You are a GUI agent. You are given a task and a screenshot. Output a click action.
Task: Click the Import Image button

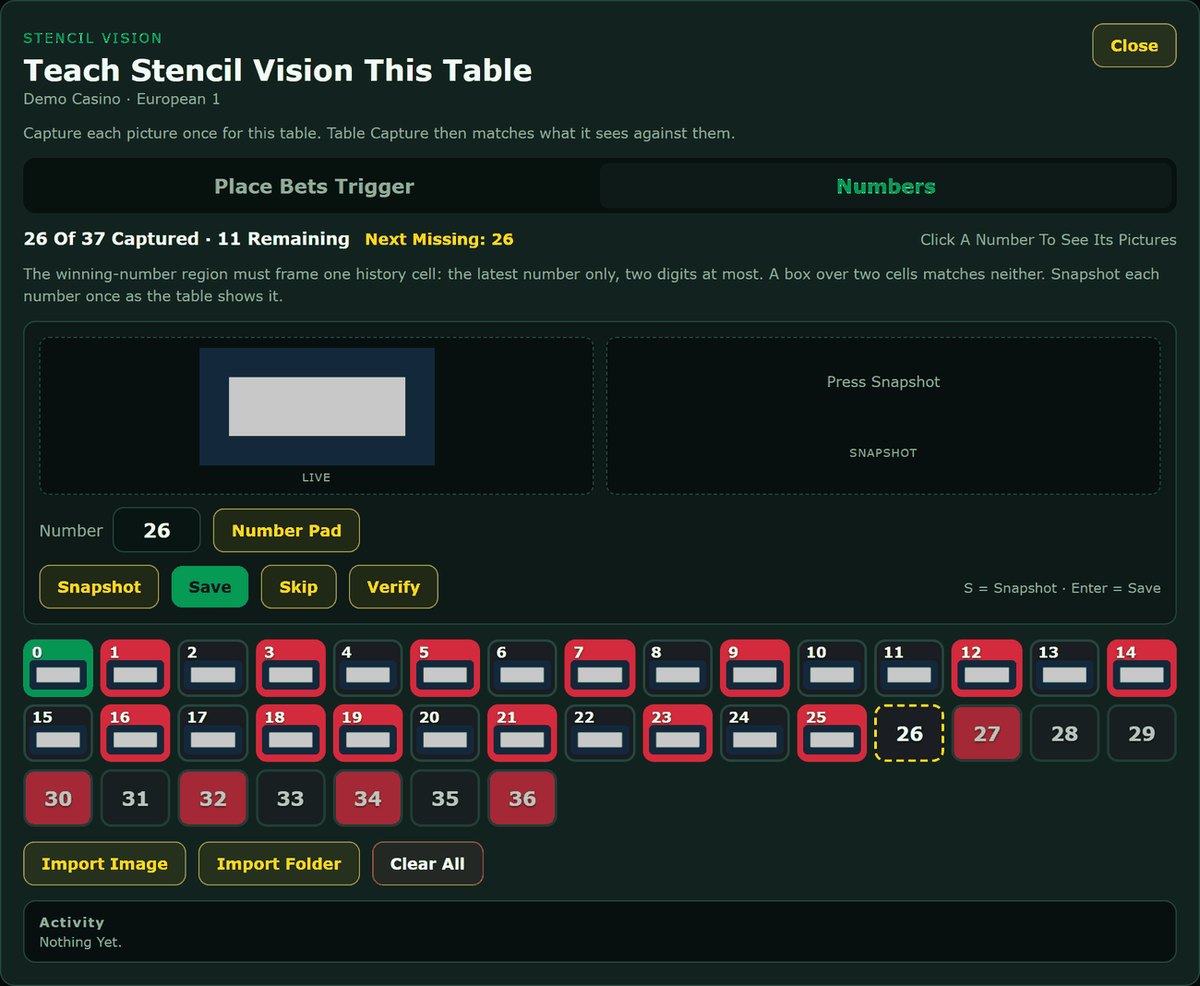pyautogui.click(x=105, y=864)
